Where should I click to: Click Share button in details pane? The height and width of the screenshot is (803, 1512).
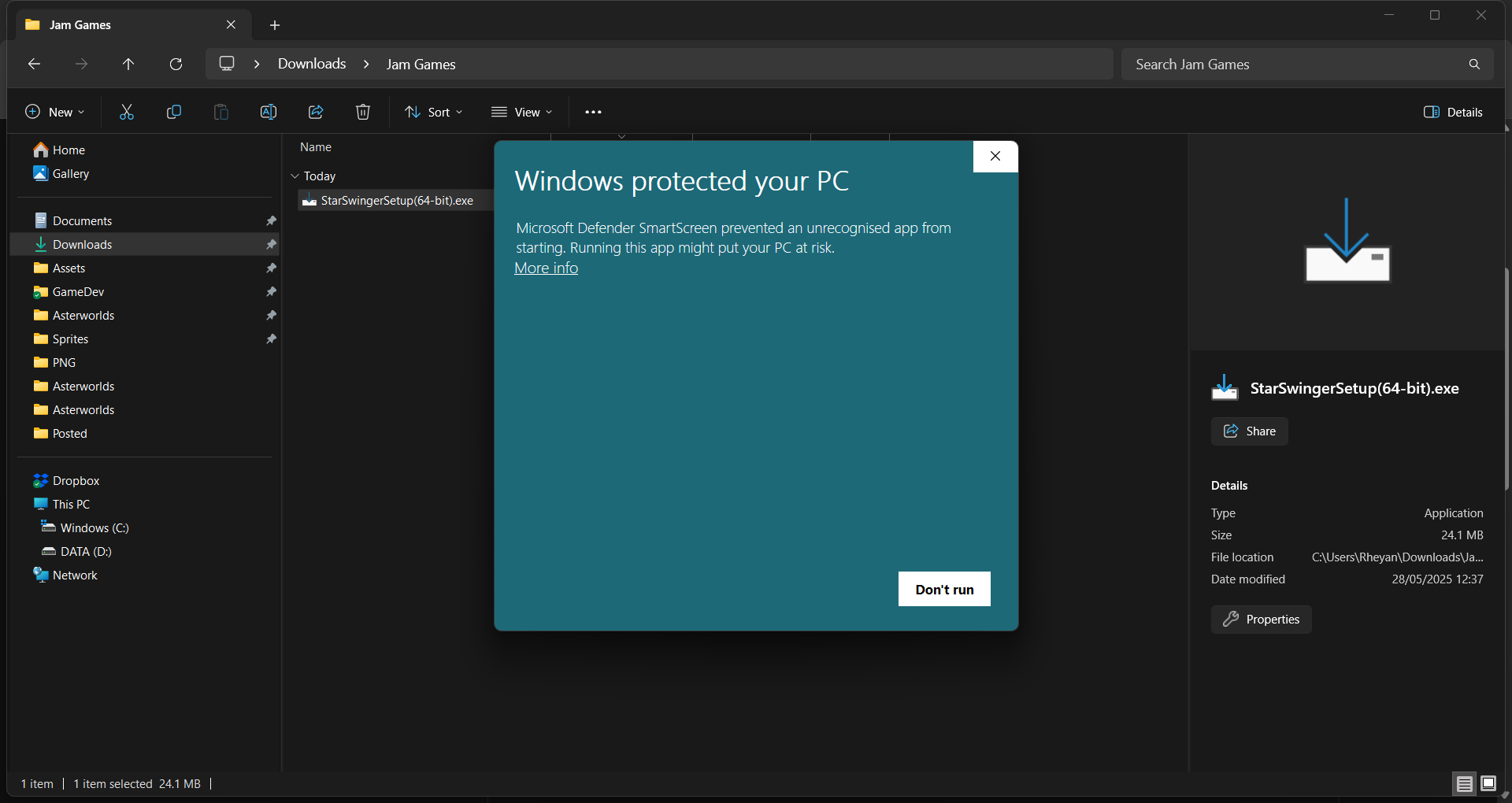click(1249, 431)
